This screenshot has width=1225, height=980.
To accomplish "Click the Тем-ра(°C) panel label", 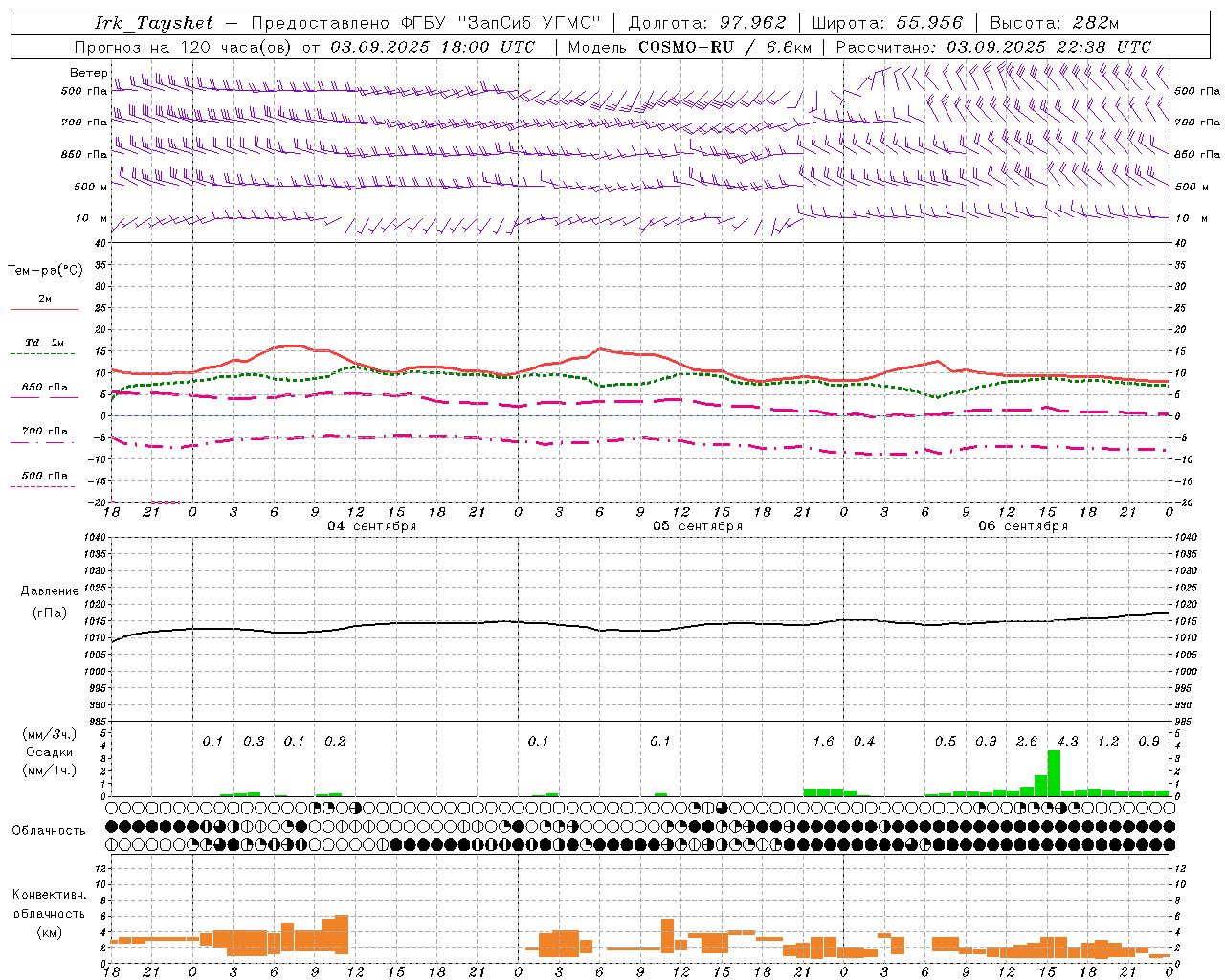I will [45, 270].
